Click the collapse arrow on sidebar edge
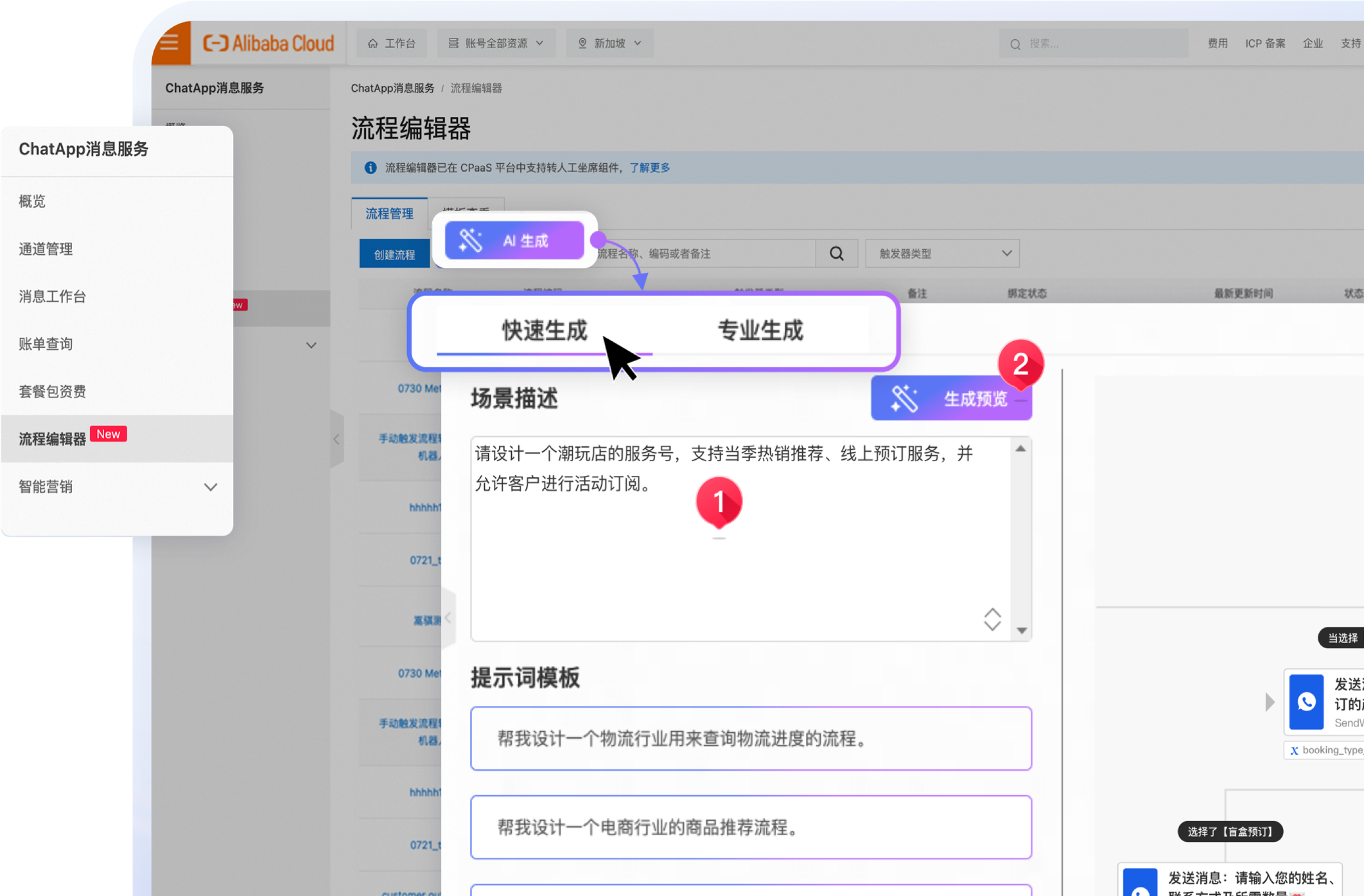 (x=337, y=439)
